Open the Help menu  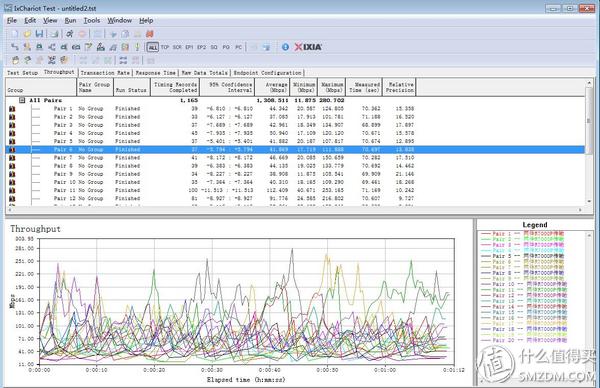click(146, 21)
